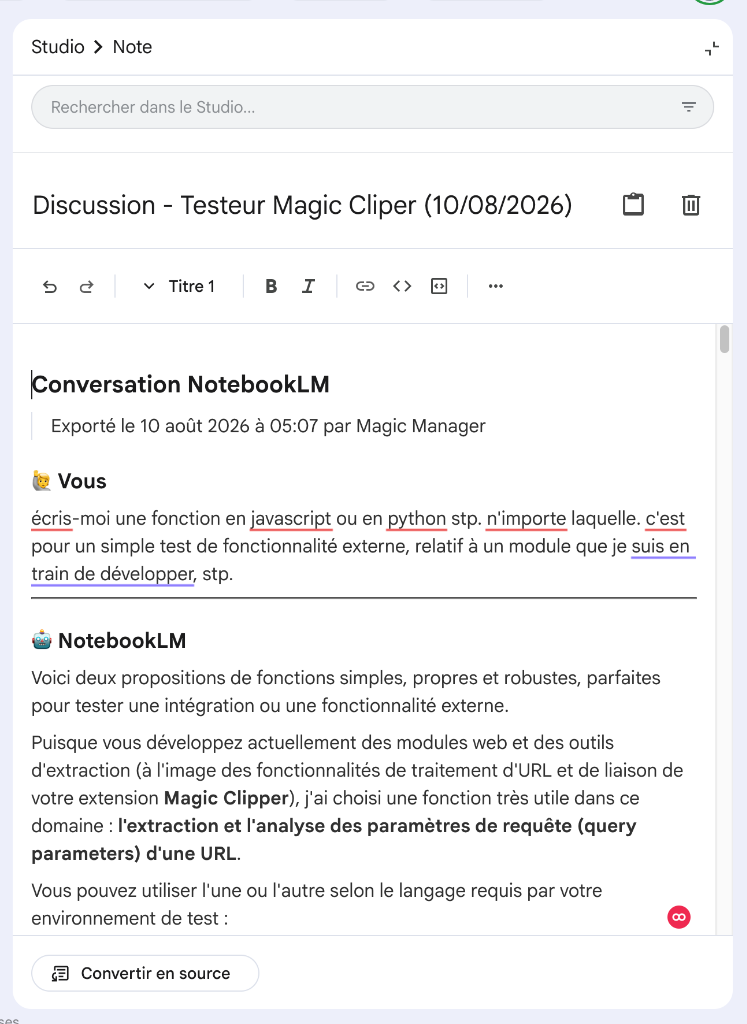Viewport: 747px width, 1024px height.
Task: Click the note title Discussion - Testeur Magic Cliper
Action: tap(302, 205)
